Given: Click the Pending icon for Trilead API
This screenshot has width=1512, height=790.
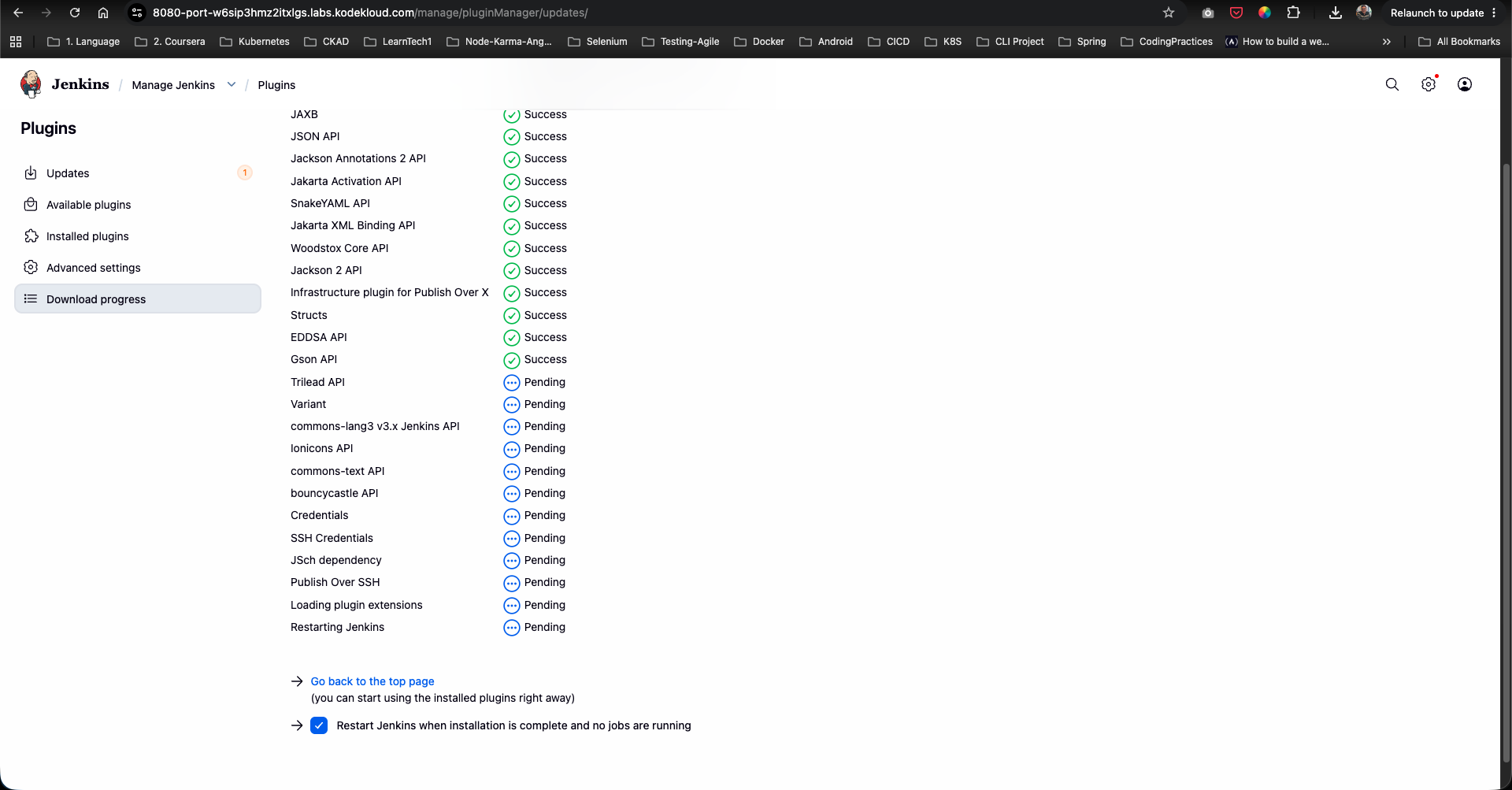Looking at the screenshot, I should click(x=512, y=383).
